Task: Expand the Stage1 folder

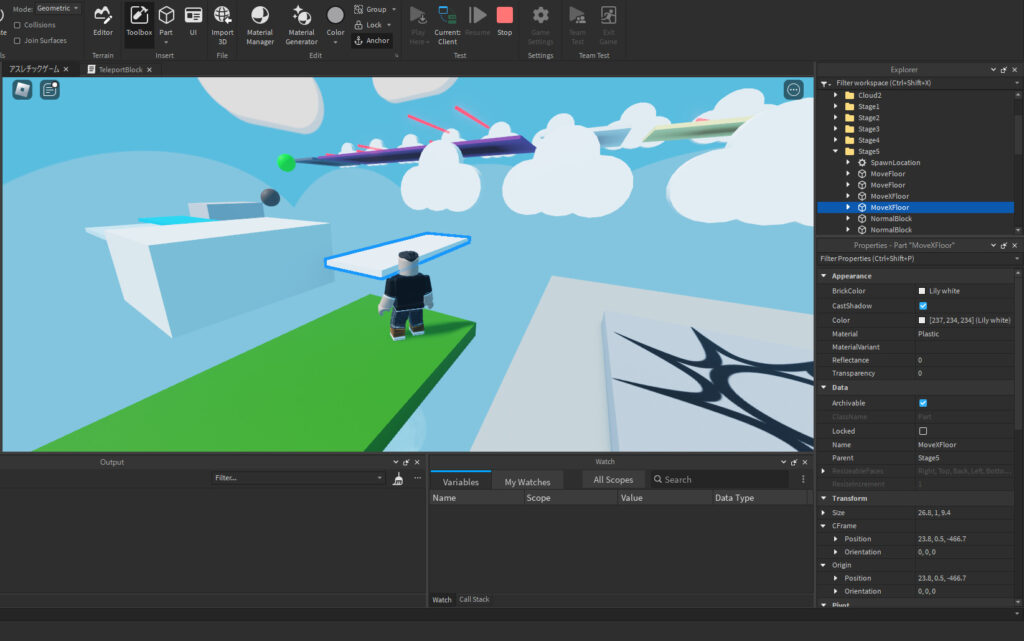Action: (x=836, y=106)
